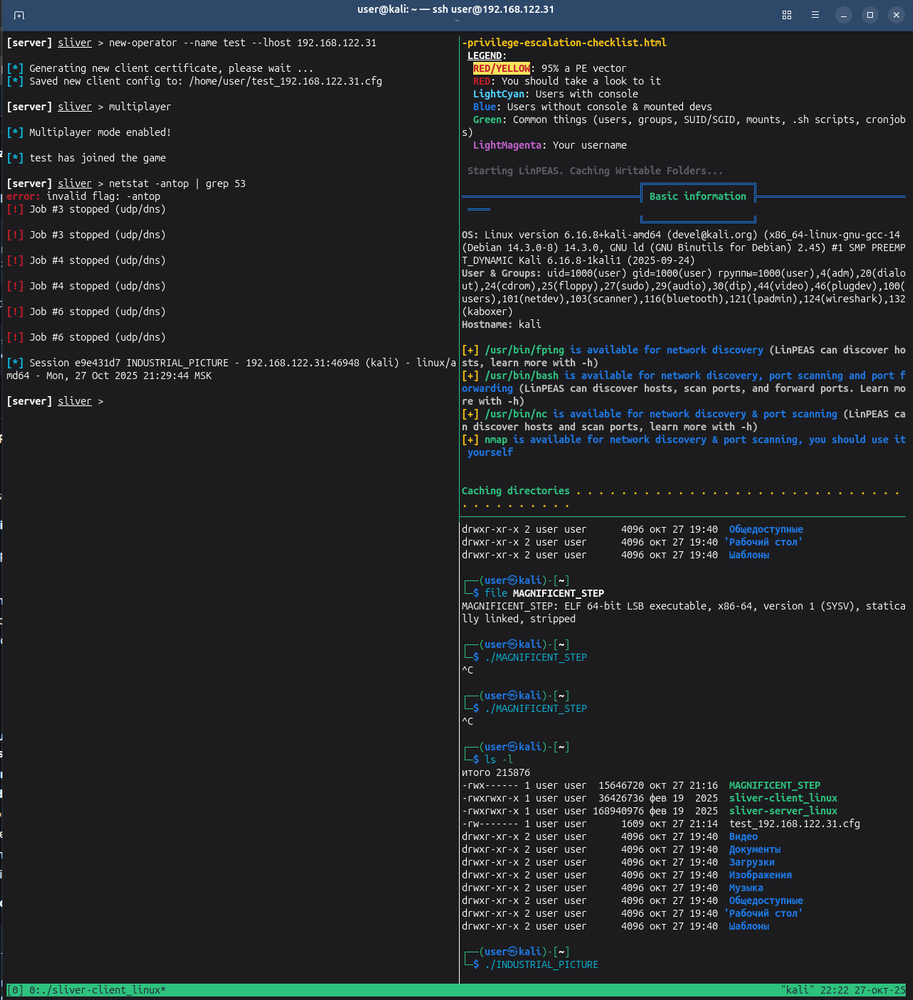The height and width of the screenshot is (1000, 913).
Task: Close the terminal window
Action: 895,15
